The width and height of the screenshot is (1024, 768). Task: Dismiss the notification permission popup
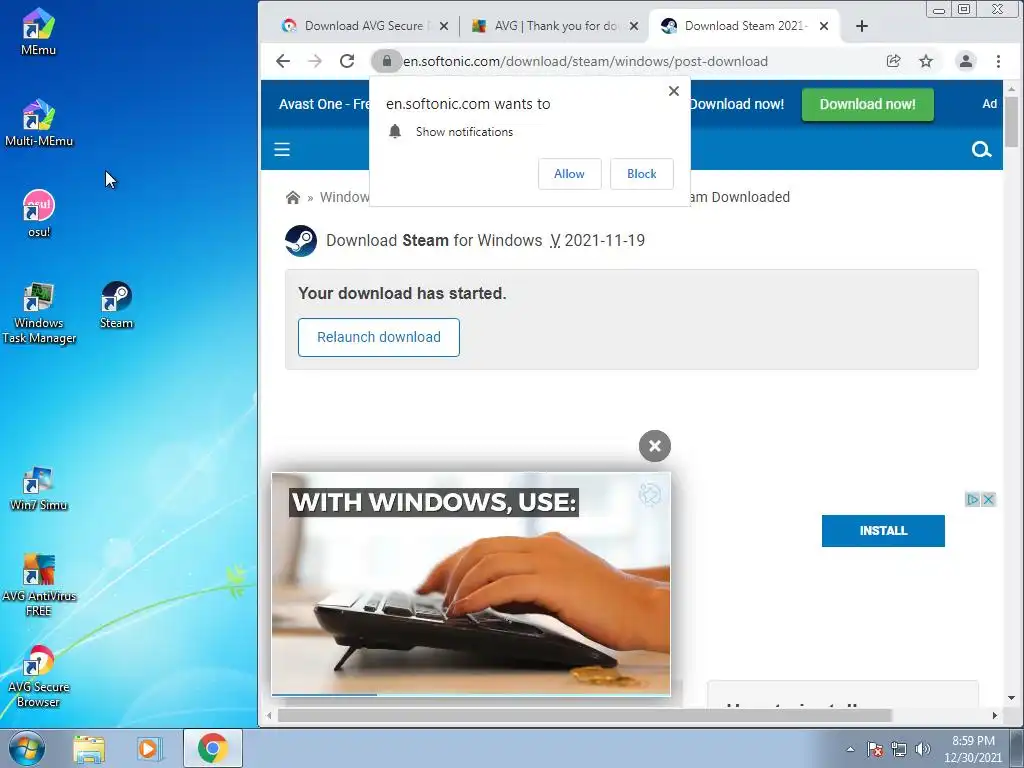tap(674, 91)
